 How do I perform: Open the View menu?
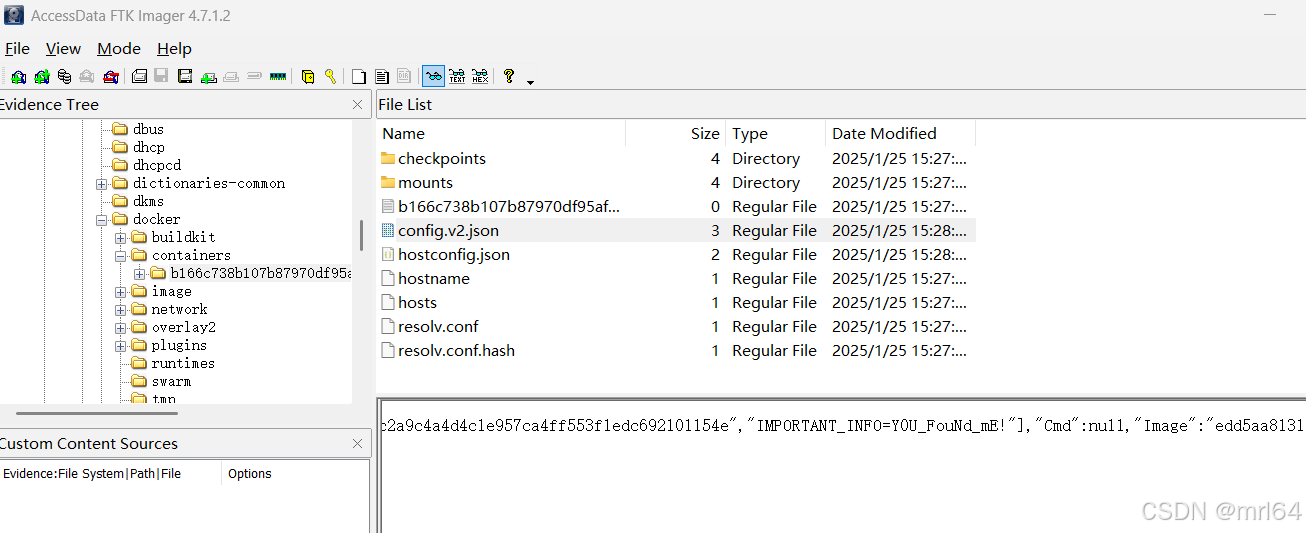(63, 48)
